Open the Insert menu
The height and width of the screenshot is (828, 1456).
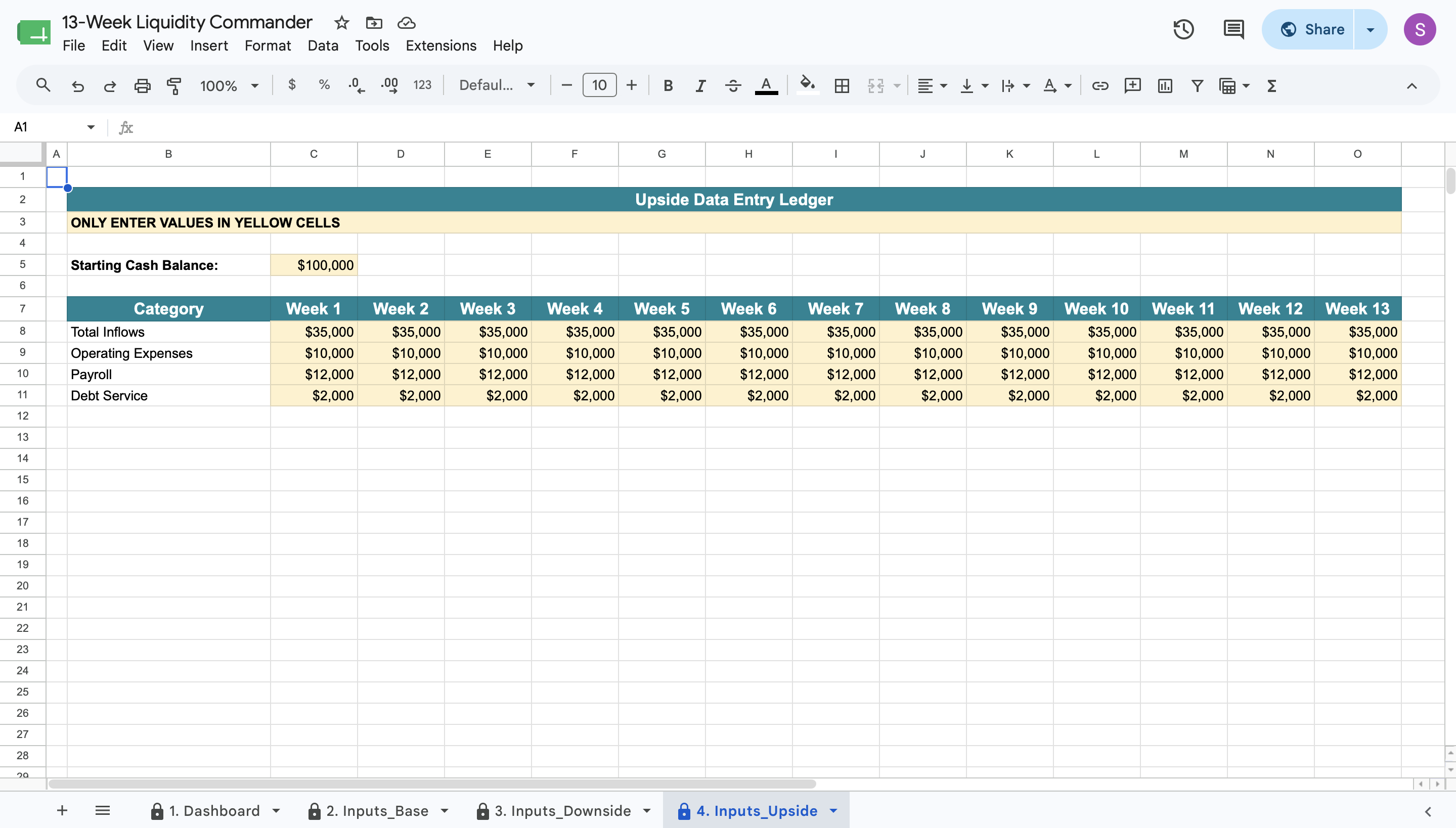pos(209,45)
